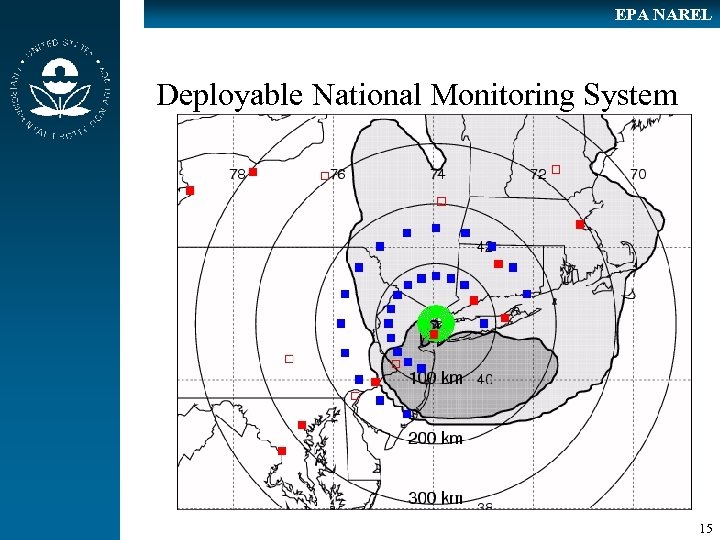720x540 pixels.
Task: Click the hollow red square below the 74 label
Action: pos(441,201)
